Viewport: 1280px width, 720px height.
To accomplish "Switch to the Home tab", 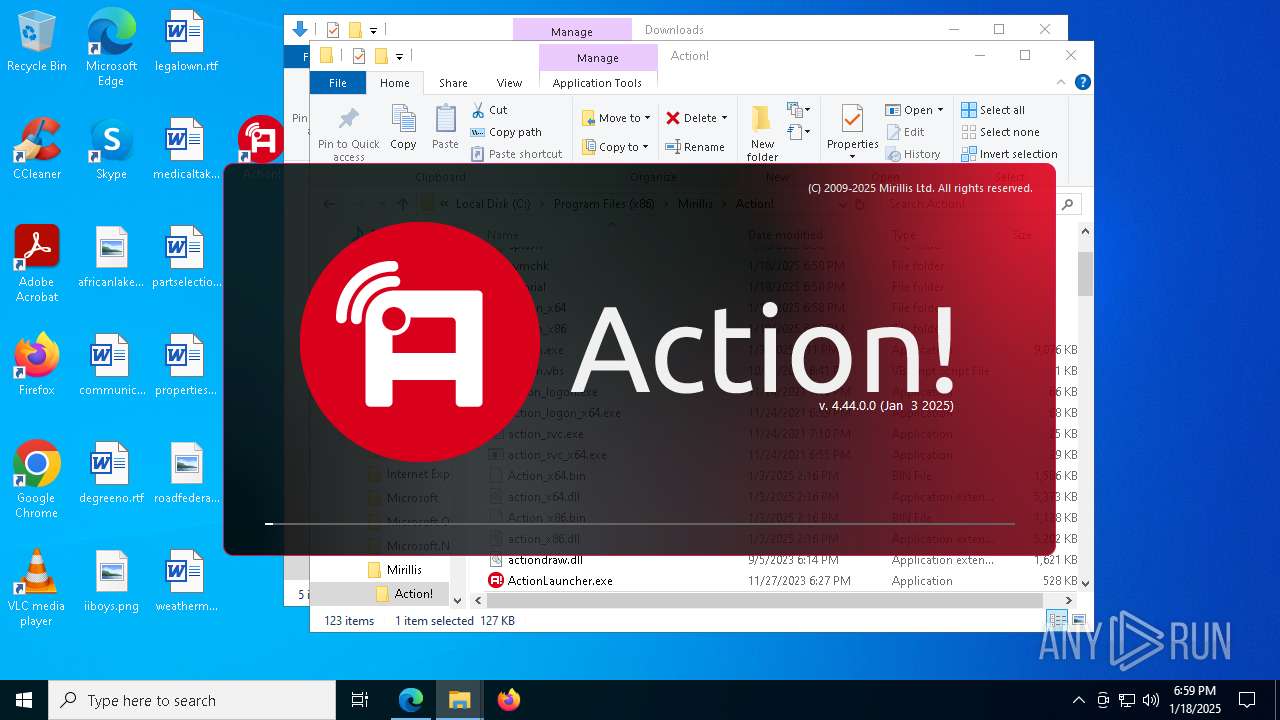I will click(394, 83).
